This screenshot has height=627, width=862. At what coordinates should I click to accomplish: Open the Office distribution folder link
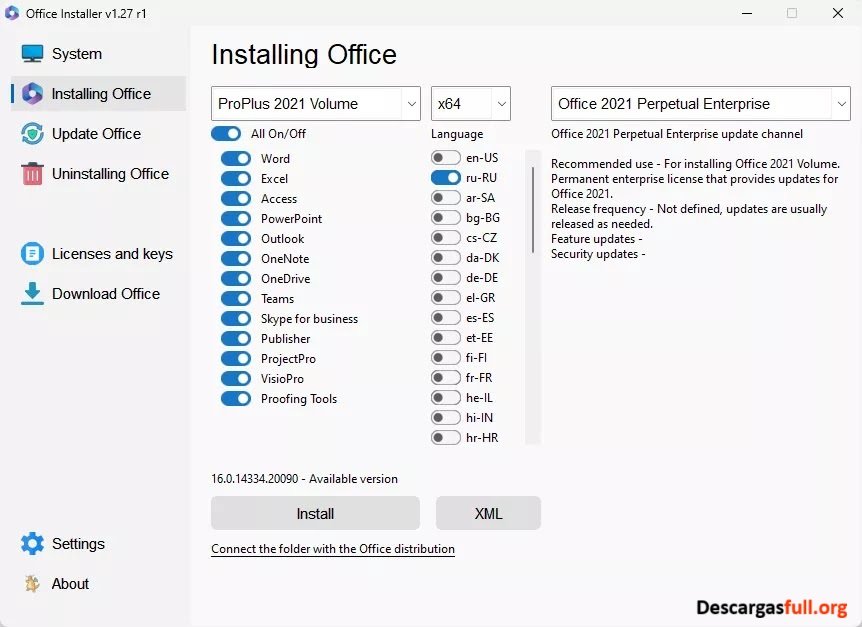pyautogui.click(x=332, y=549)
